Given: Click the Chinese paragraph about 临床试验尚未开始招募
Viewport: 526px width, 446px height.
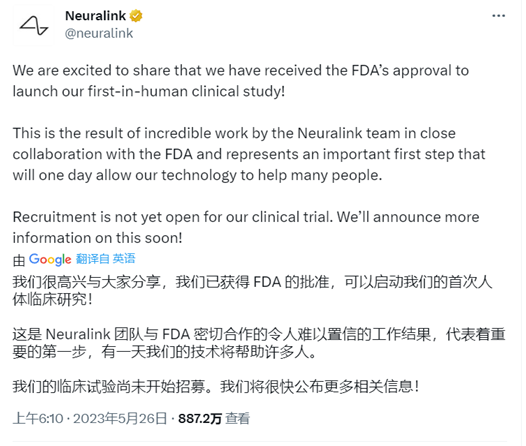Looking at the screenshot, I should click(216, 387).
